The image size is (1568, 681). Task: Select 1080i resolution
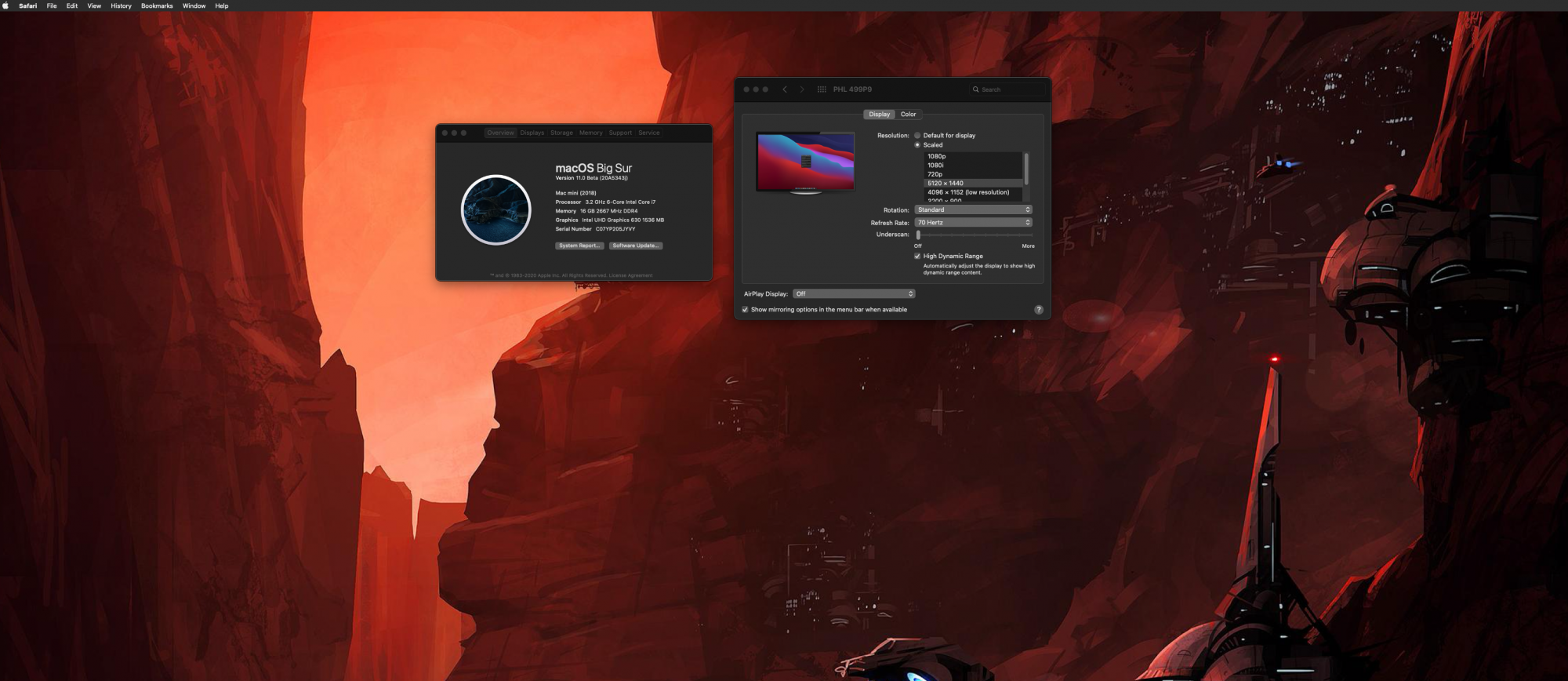[x=973, y=166]
